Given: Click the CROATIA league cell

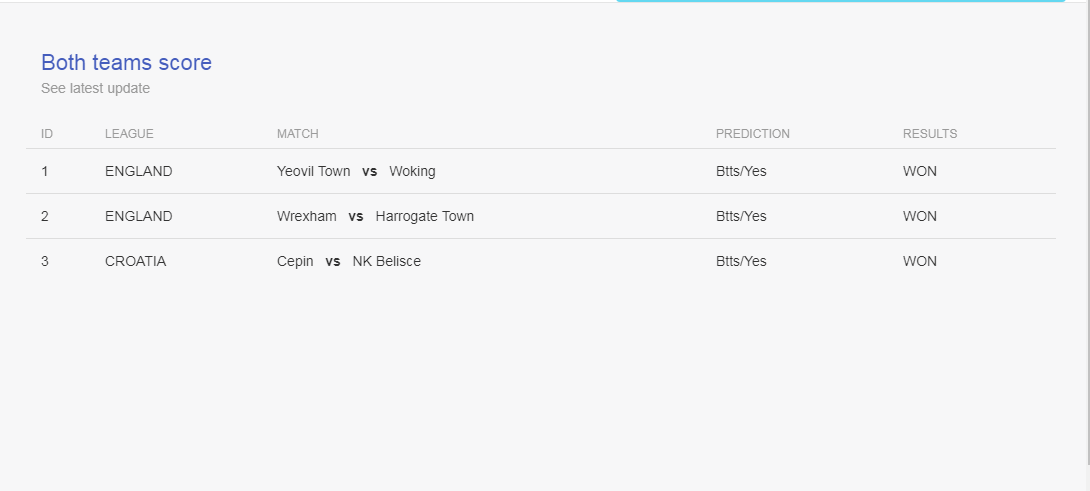Looking at the screenshot, I should pos(136,261).
